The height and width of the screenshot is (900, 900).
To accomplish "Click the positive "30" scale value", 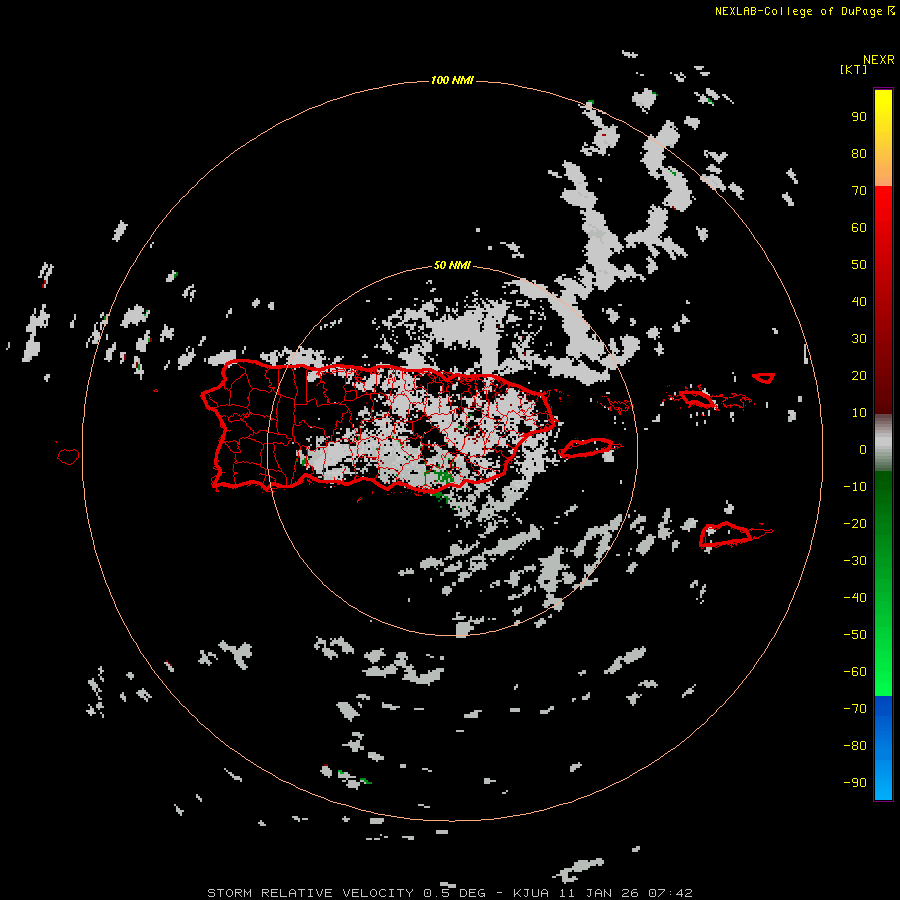I will tap(859, 339).
